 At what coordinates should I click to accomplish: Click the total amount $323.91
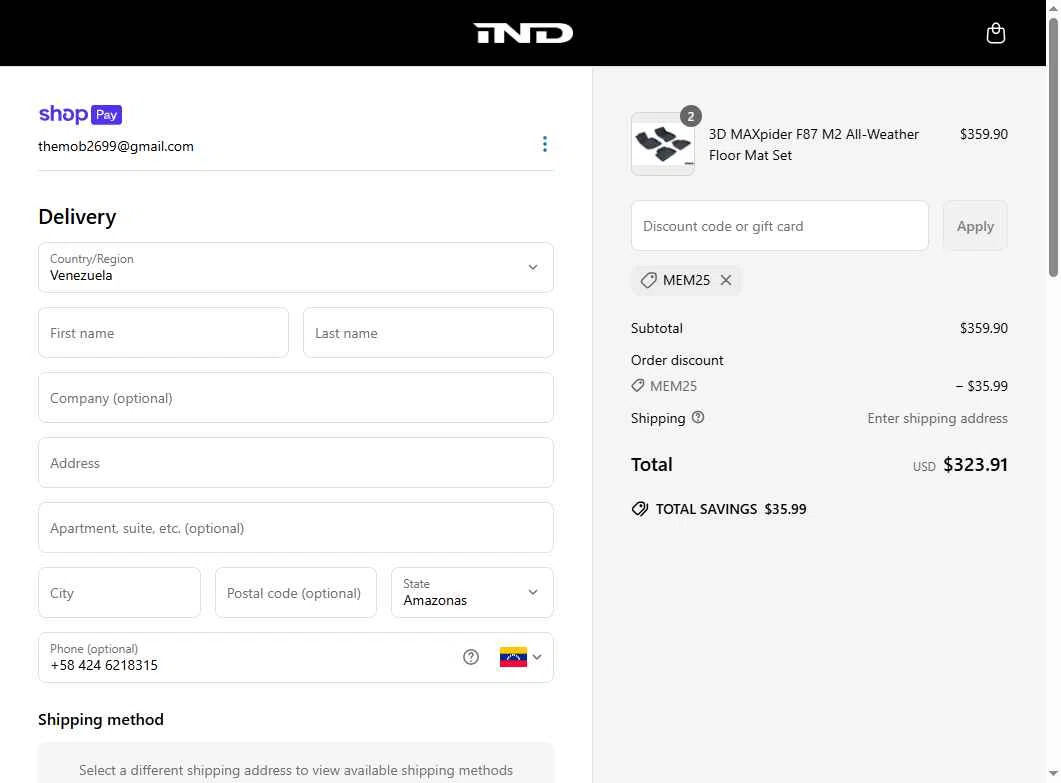975,465
